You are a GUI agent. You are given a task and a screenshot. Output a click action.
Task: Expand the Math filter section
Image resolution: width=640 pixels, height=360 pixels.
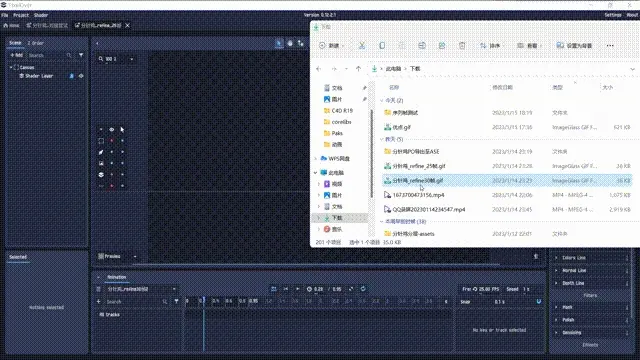click(x=556, y=307)
